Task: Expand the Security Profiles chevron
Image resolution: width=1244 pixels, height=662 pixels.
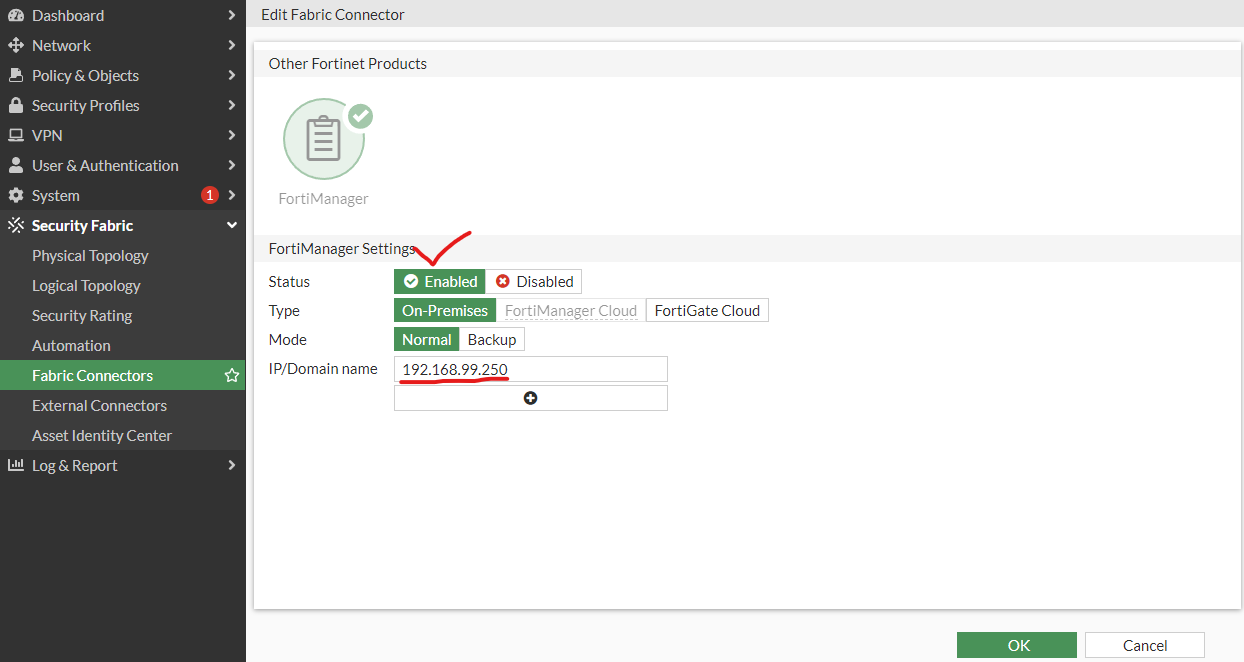Action: tap(232, 106)
